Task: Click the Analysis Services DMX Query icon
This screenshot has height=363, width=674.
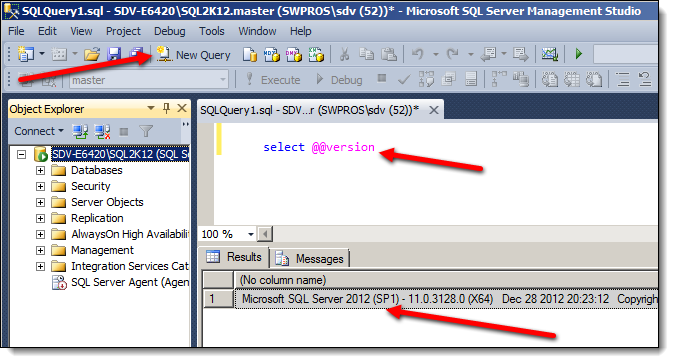Action: 294,55
